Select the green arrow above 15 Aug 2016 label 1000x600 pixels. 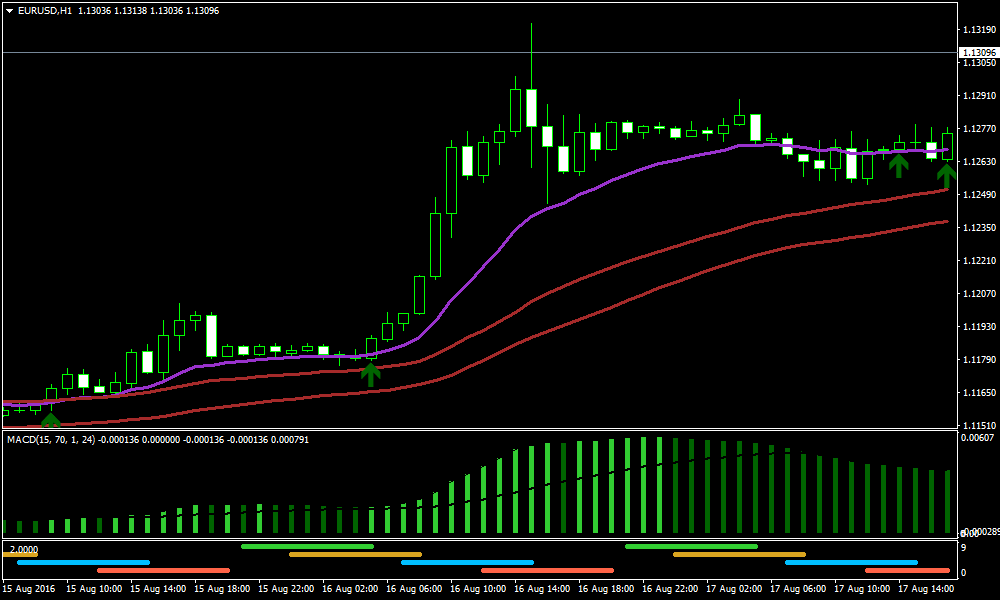(50, 421)
